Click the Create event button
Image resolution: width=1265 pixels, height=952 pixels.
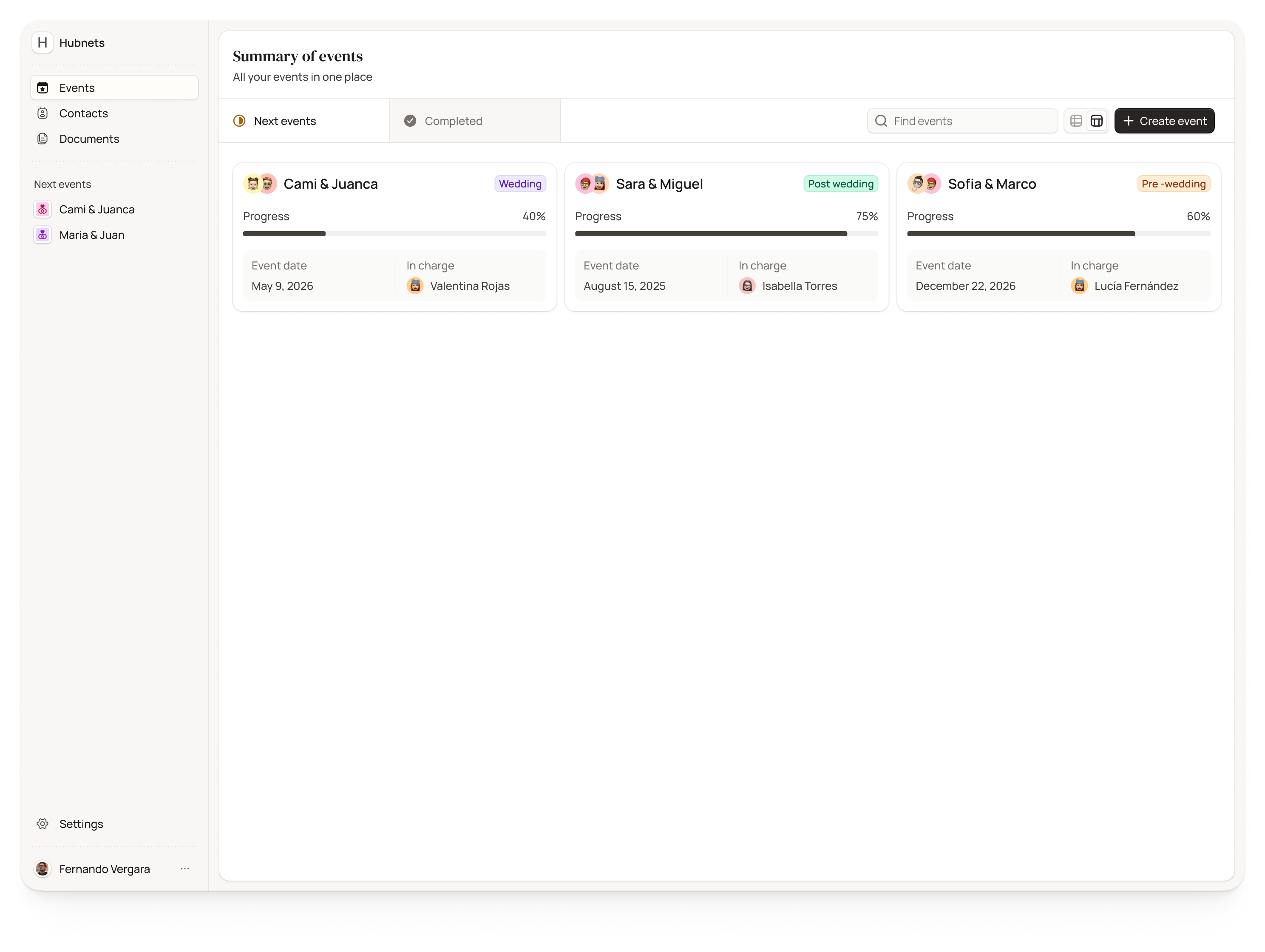[1164, 121]
